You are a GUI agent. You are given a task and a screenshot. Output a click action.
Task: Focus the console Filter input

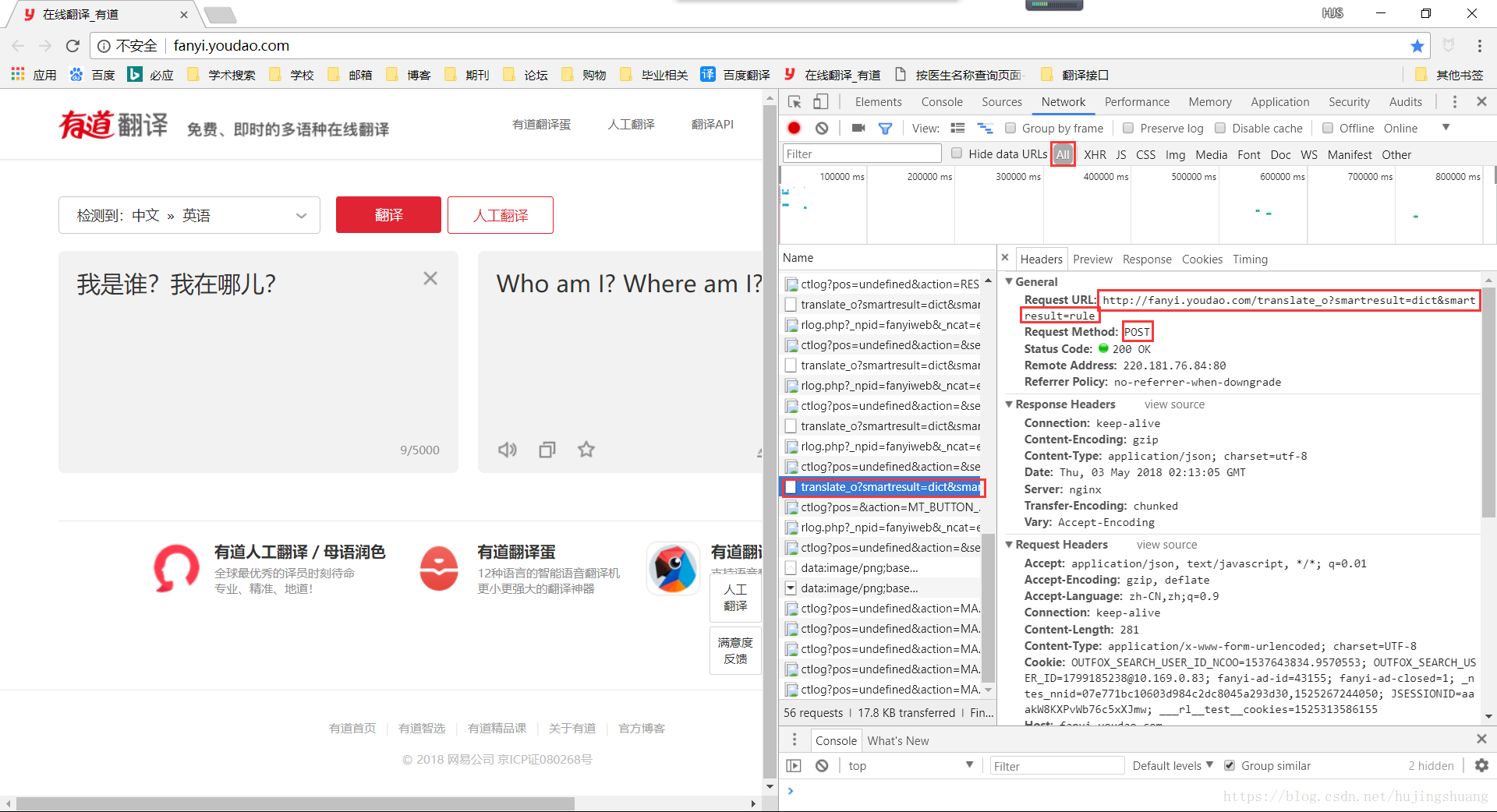1056,766
